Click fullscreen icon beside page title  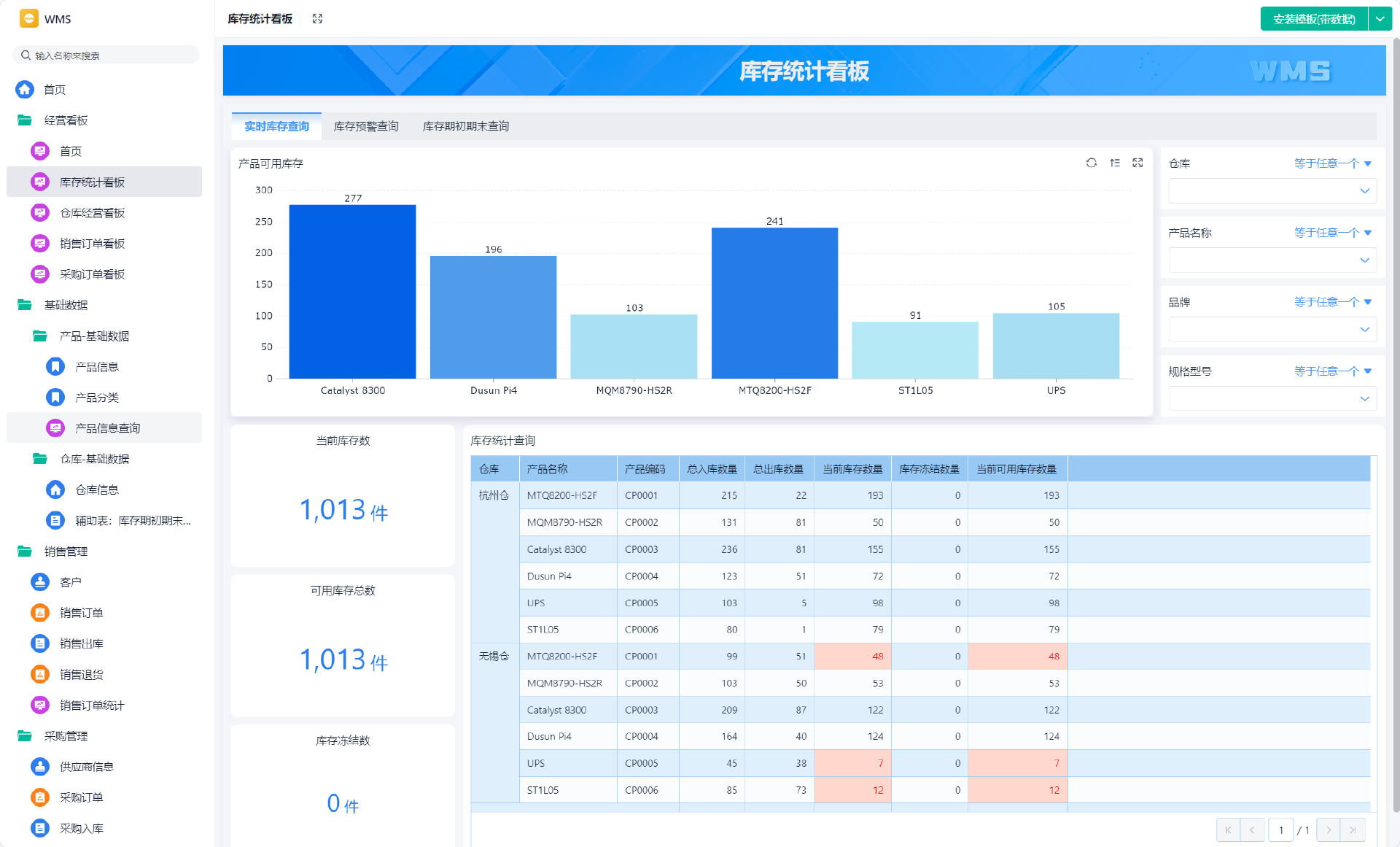click(317, 19)
